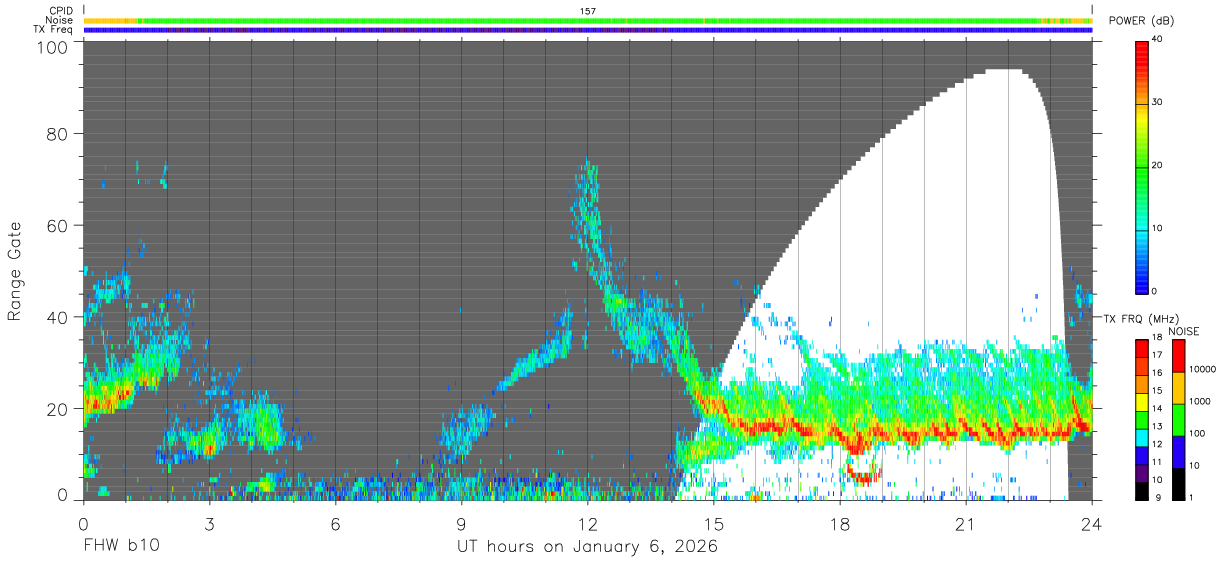Click the y-axis tick label '40'
The height and width of the screenshot is (567, 1228).
[58, 317]
